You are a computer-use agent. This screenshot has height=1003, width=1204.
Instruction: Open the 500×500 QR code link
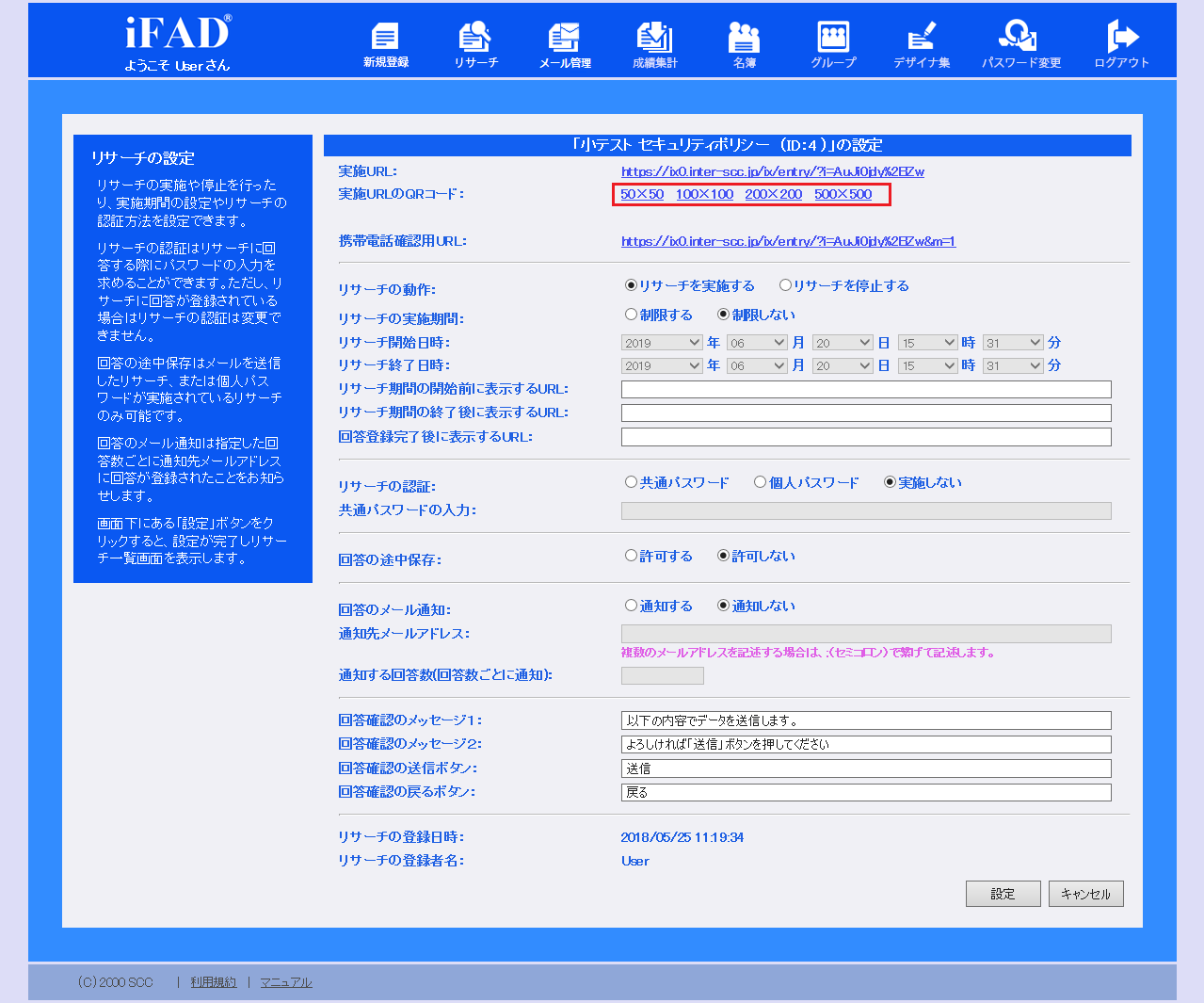point(843,194)
